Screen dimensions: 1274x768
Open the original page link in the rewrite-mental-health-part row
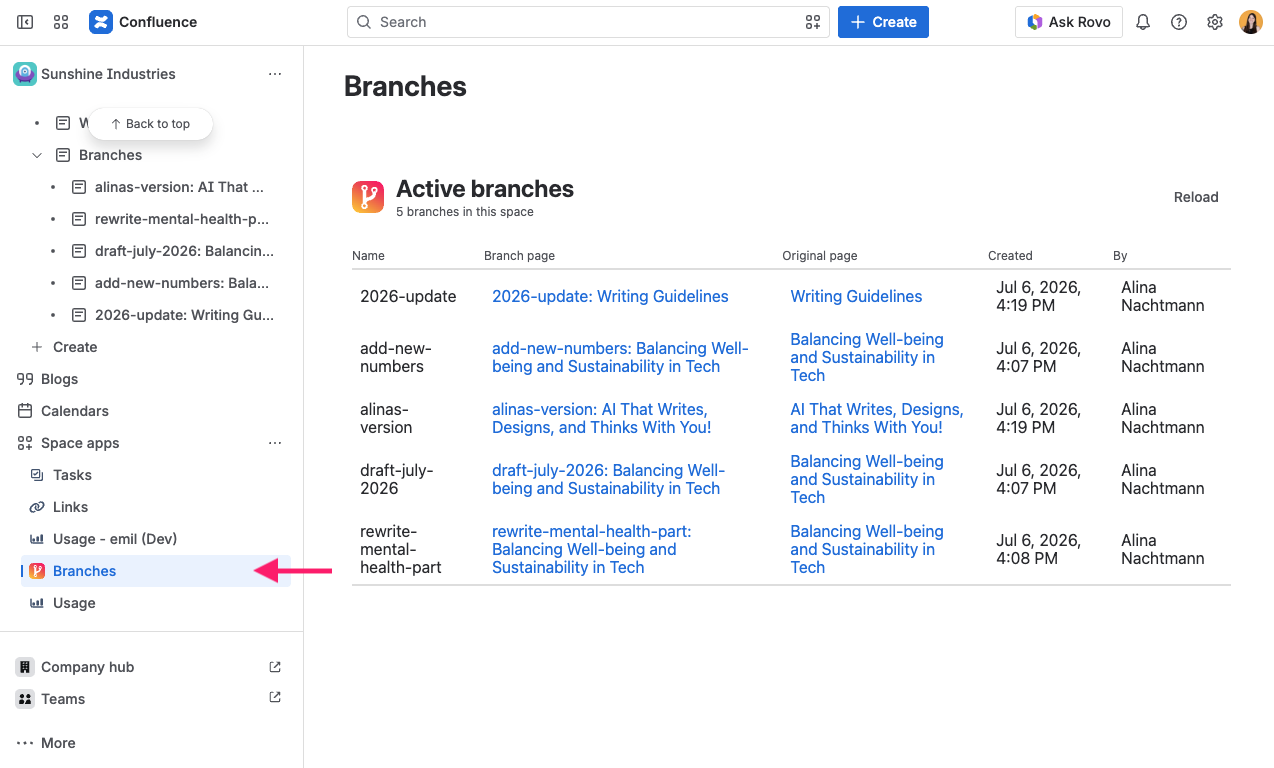867,549
